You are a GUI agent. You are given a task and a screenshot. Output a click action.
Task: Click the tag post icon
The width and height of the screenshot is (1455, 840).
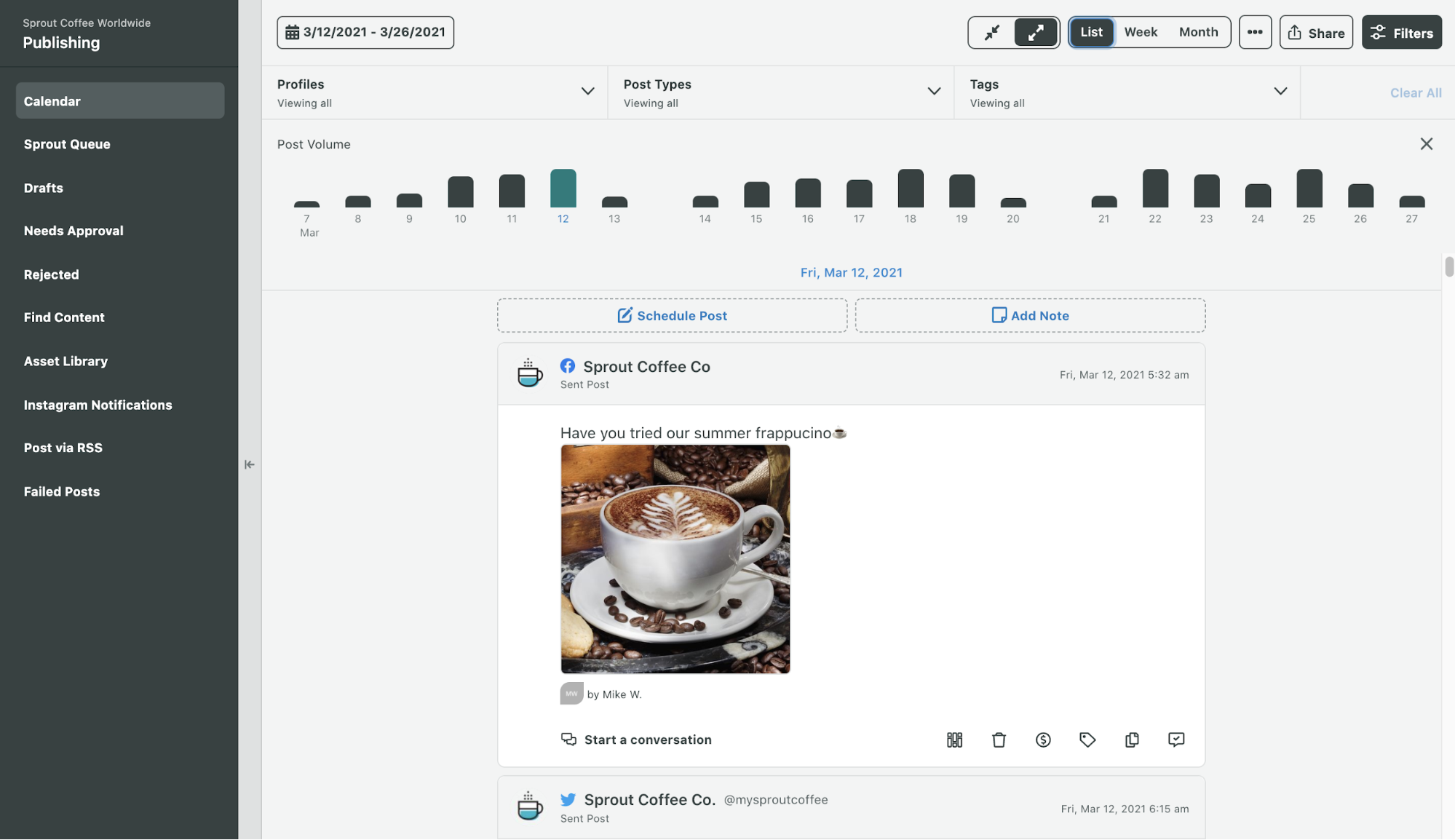click(1087, 739)
